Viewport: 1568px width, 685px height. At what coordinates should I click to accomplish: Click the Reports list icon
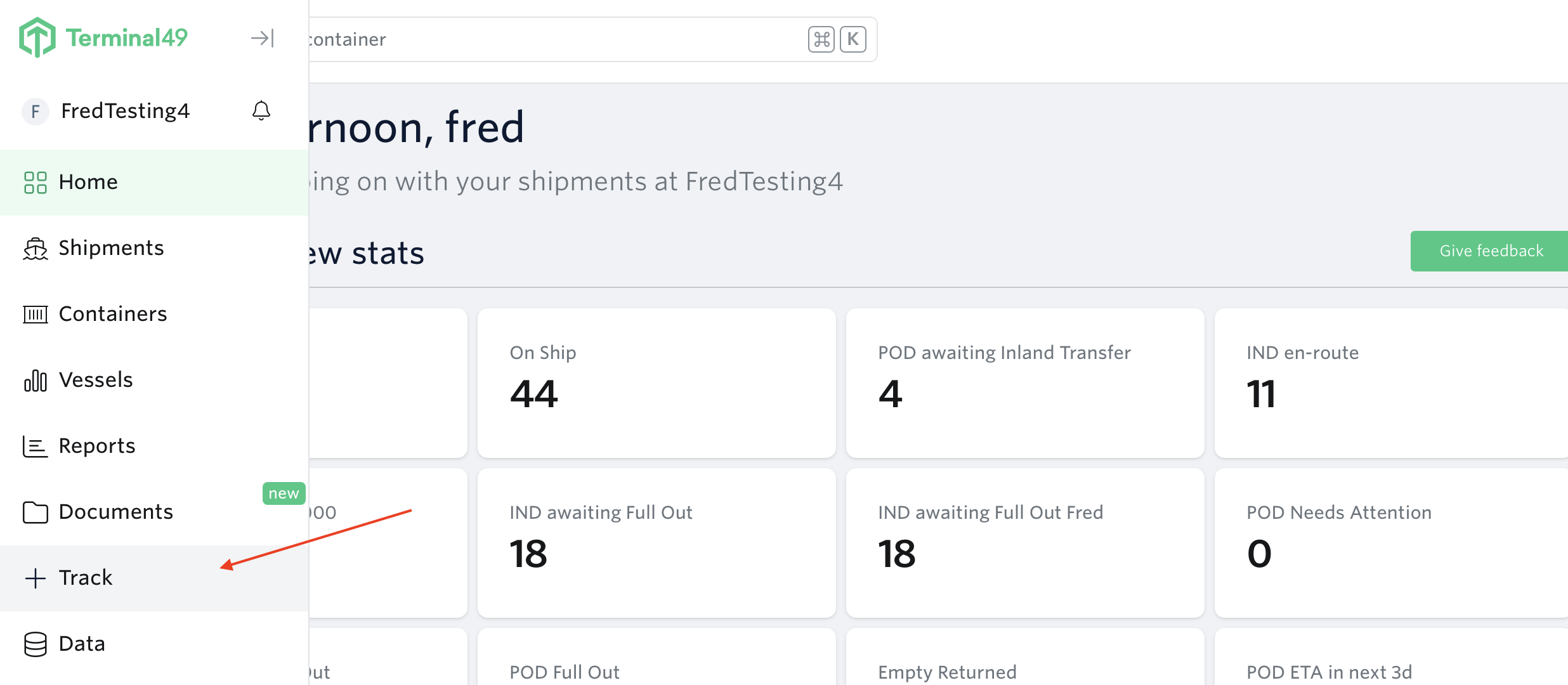[36, 447]
